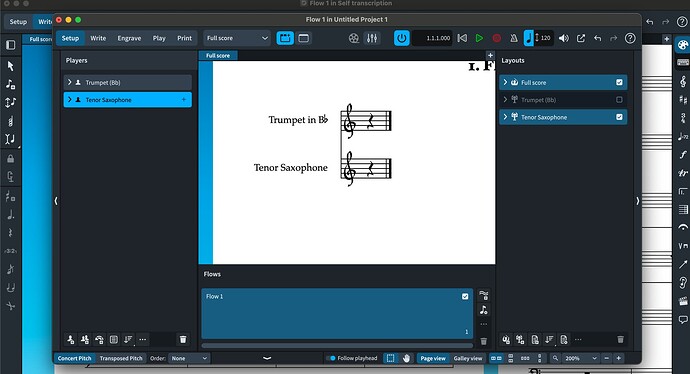This screenshot has width=690, height=374.
Task: Click the music note flow icon
Action: [484, 310]
